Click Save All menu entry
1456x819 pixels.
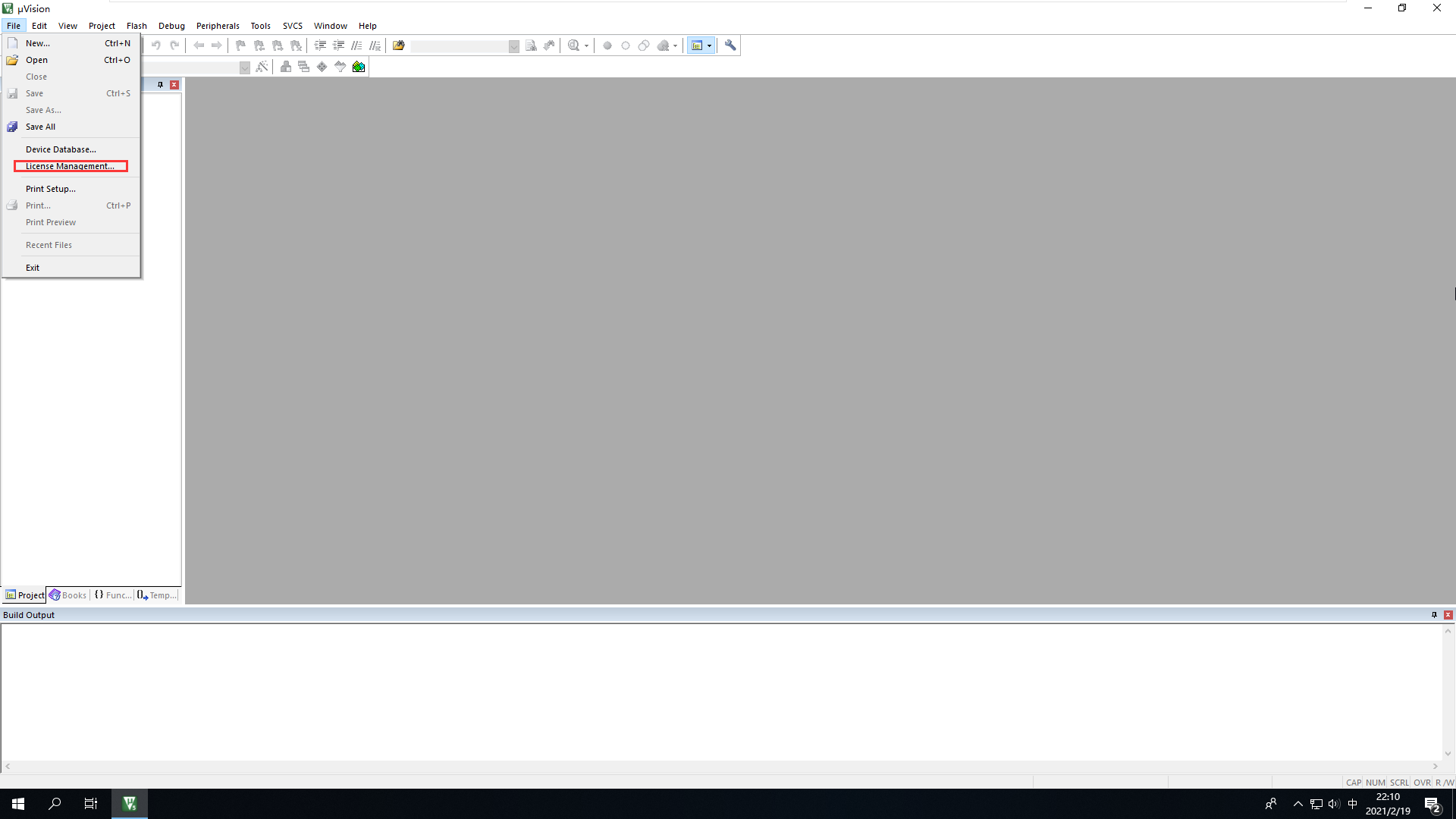pos(71,127)
